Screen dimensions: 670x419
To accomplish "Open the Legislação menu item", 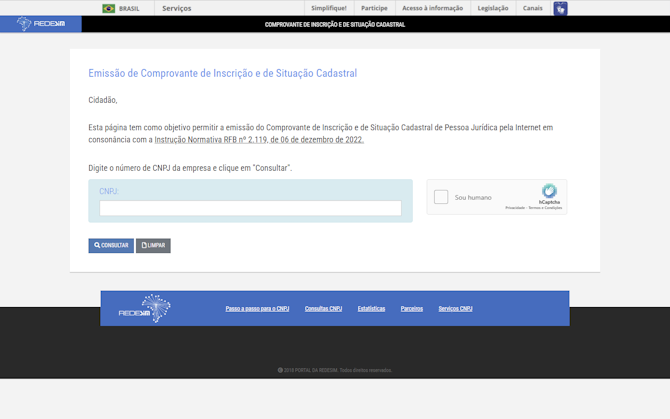I will coord(492,8).
